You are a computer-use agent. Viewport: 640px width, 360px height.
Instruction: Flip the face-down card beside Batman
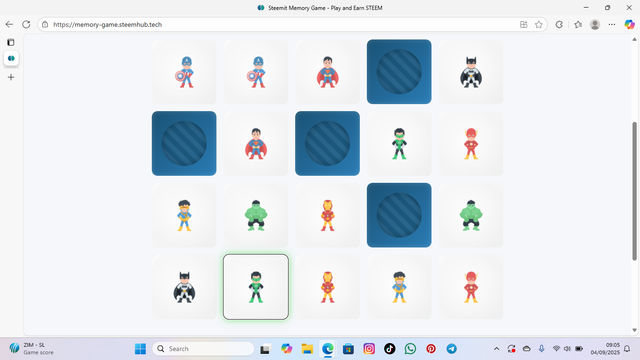point(399,71)
